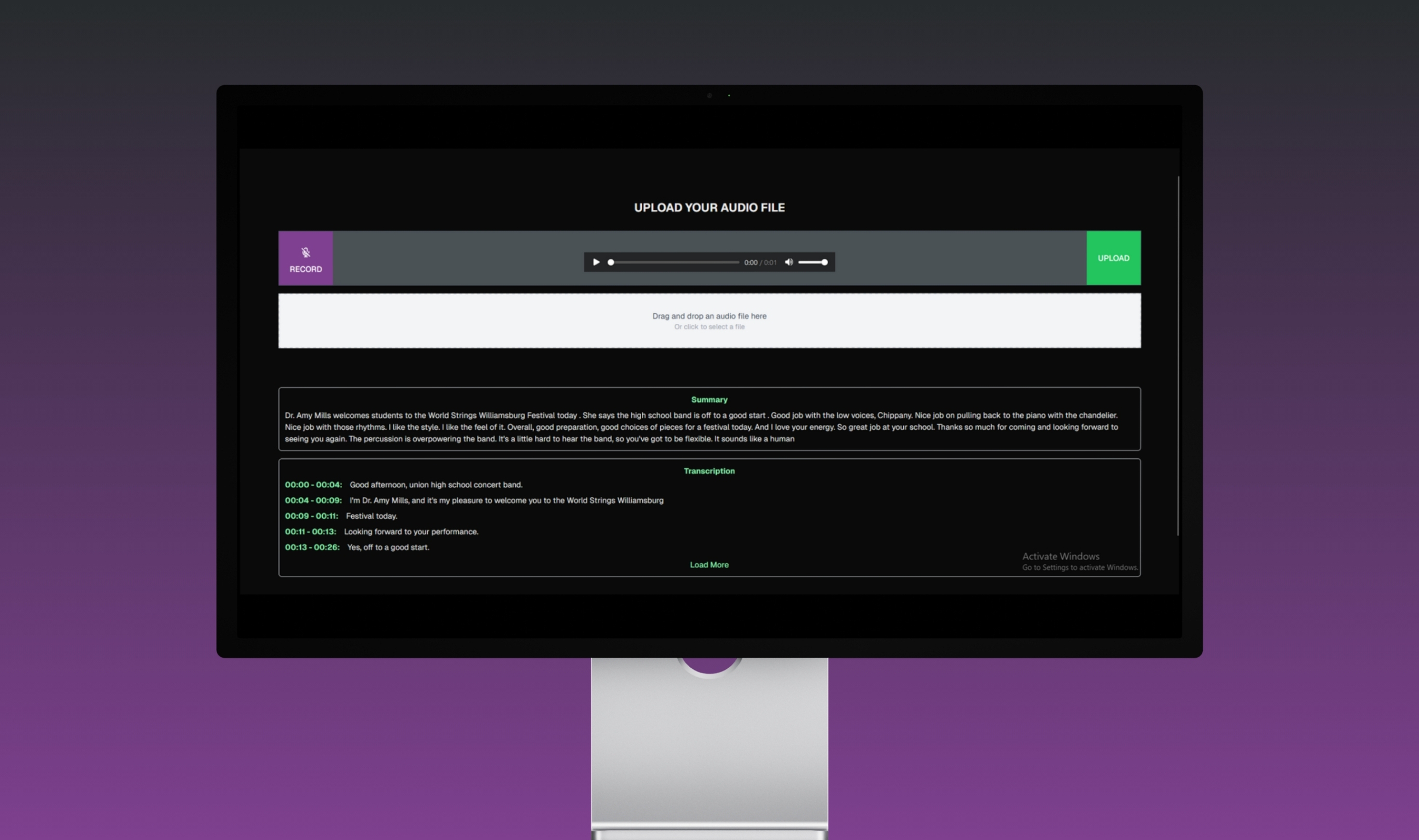The image size is (1419, 840).
Task: Click 'Yes, off to a good start' line
Action: pyautogui.click(x=388, y=547)
